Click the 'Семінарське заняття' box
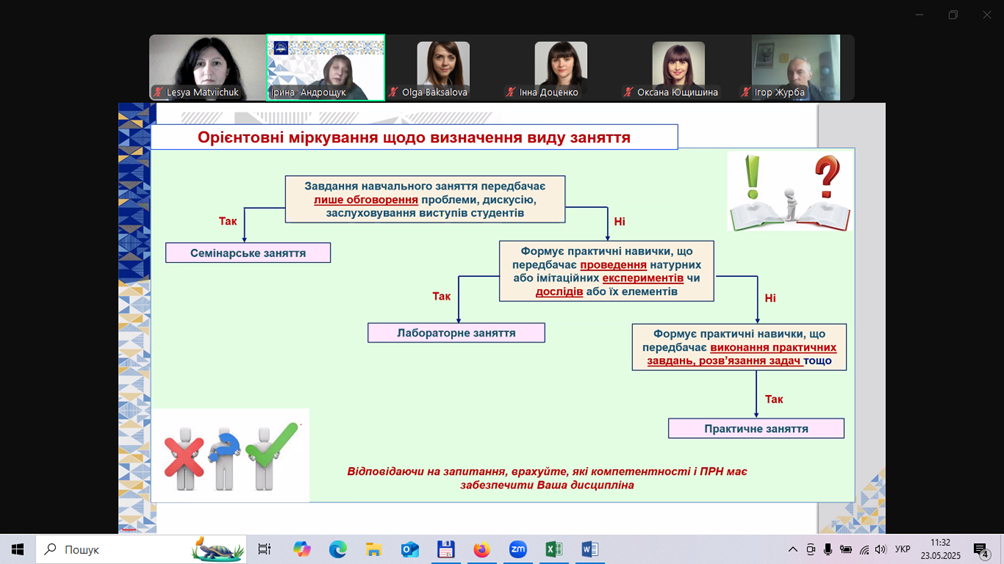 248,253
